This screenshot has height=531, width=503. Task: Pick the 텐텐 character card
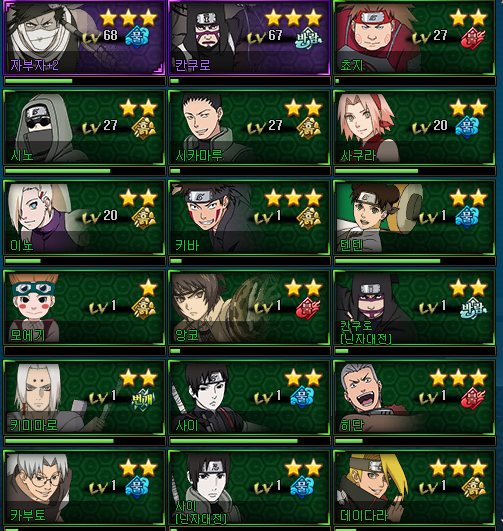click(414, 217)
